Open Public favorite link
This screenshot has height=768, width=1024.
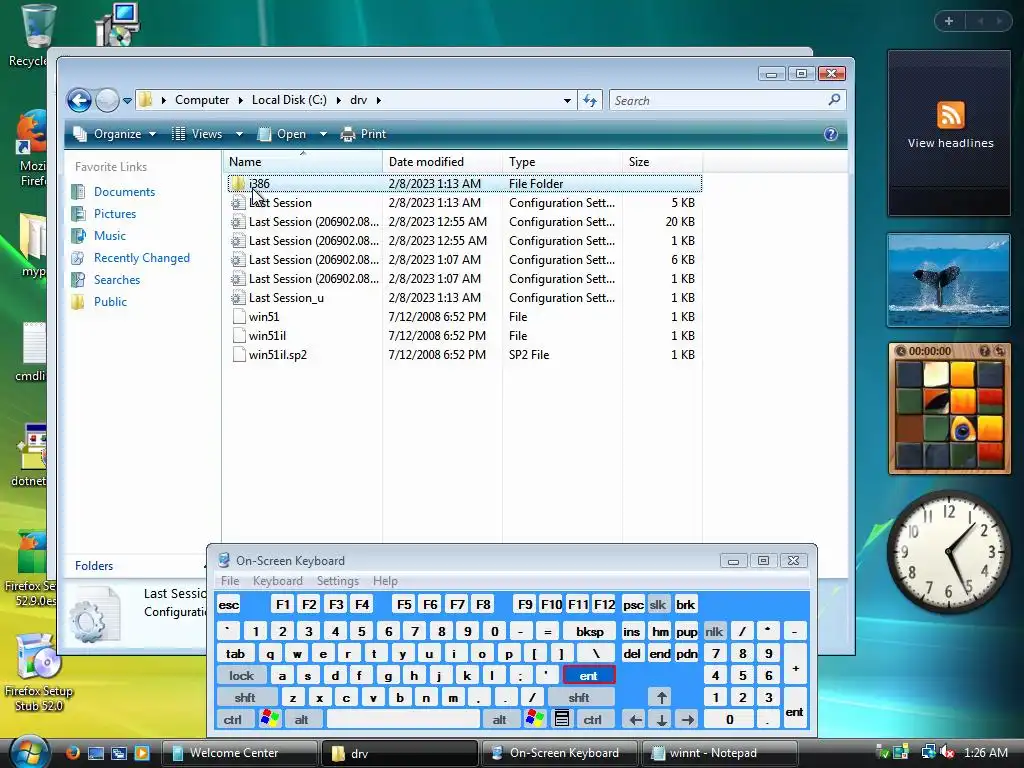(110, 302)
